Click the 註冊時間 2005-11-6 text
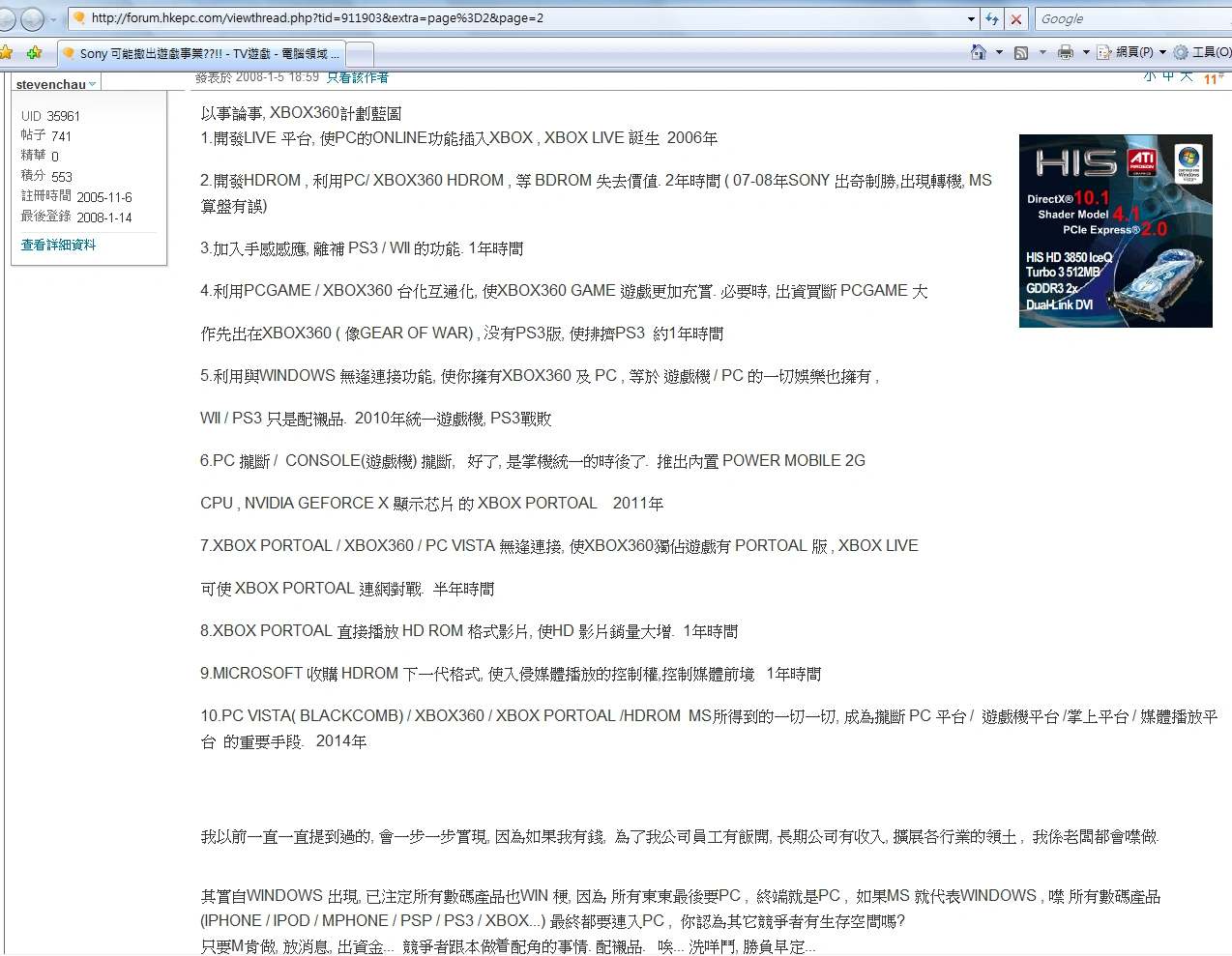This screenshot has height=956, width=1232. [76, 197]
